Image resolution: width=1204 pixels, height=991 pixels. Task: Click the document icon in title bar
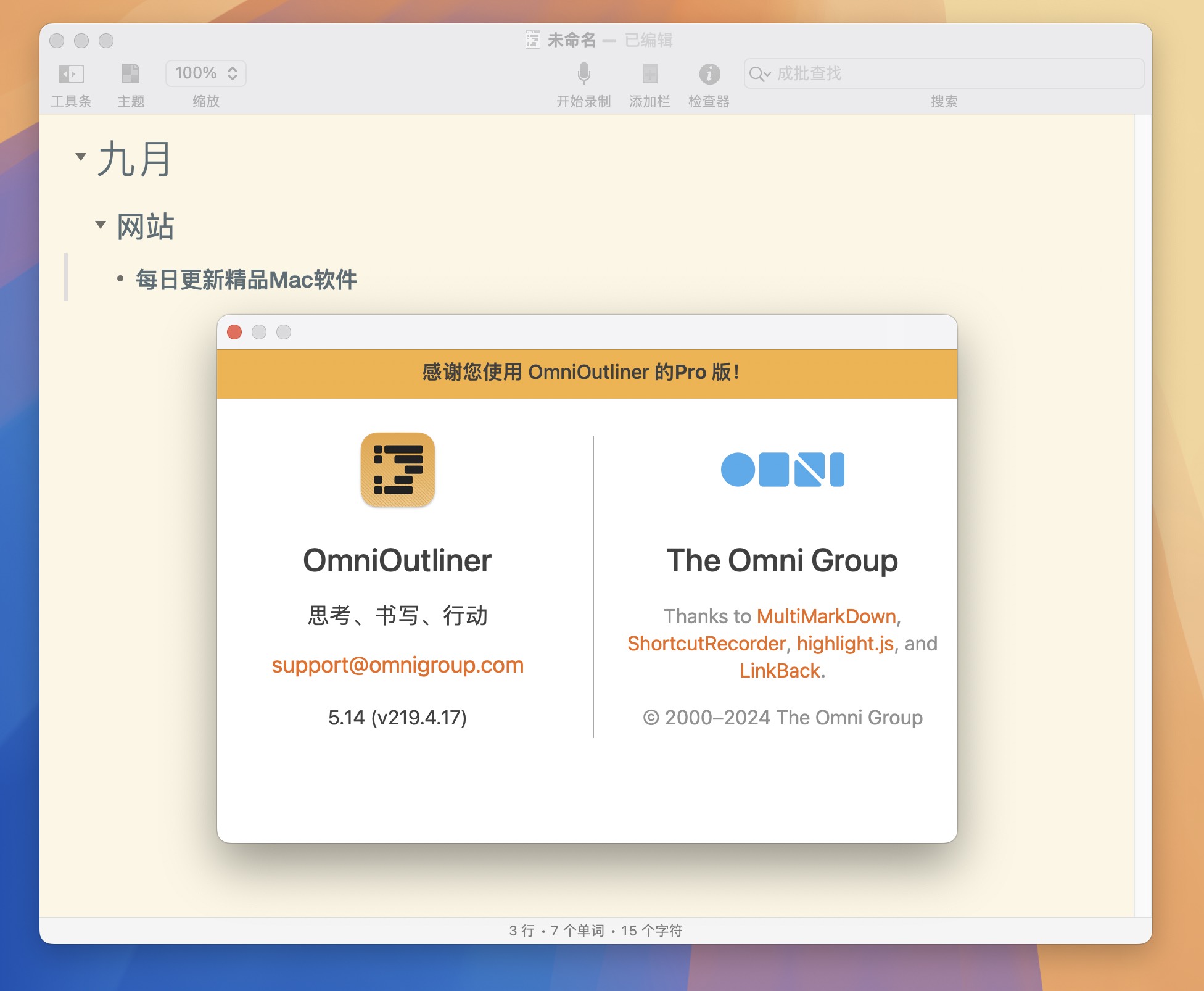click(533, 39)
